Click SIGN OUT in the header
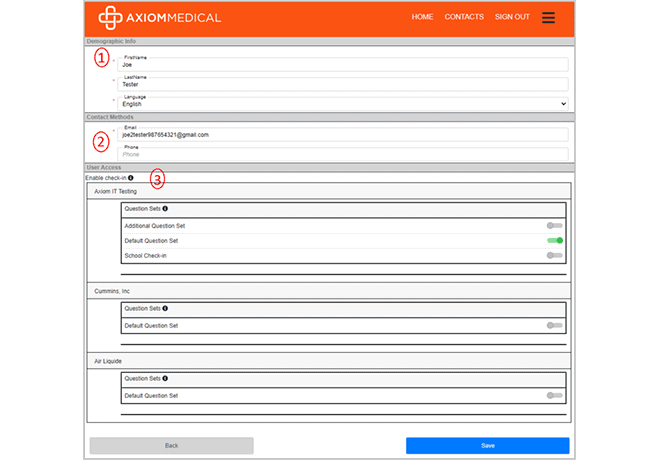 [x=512, y=17]
